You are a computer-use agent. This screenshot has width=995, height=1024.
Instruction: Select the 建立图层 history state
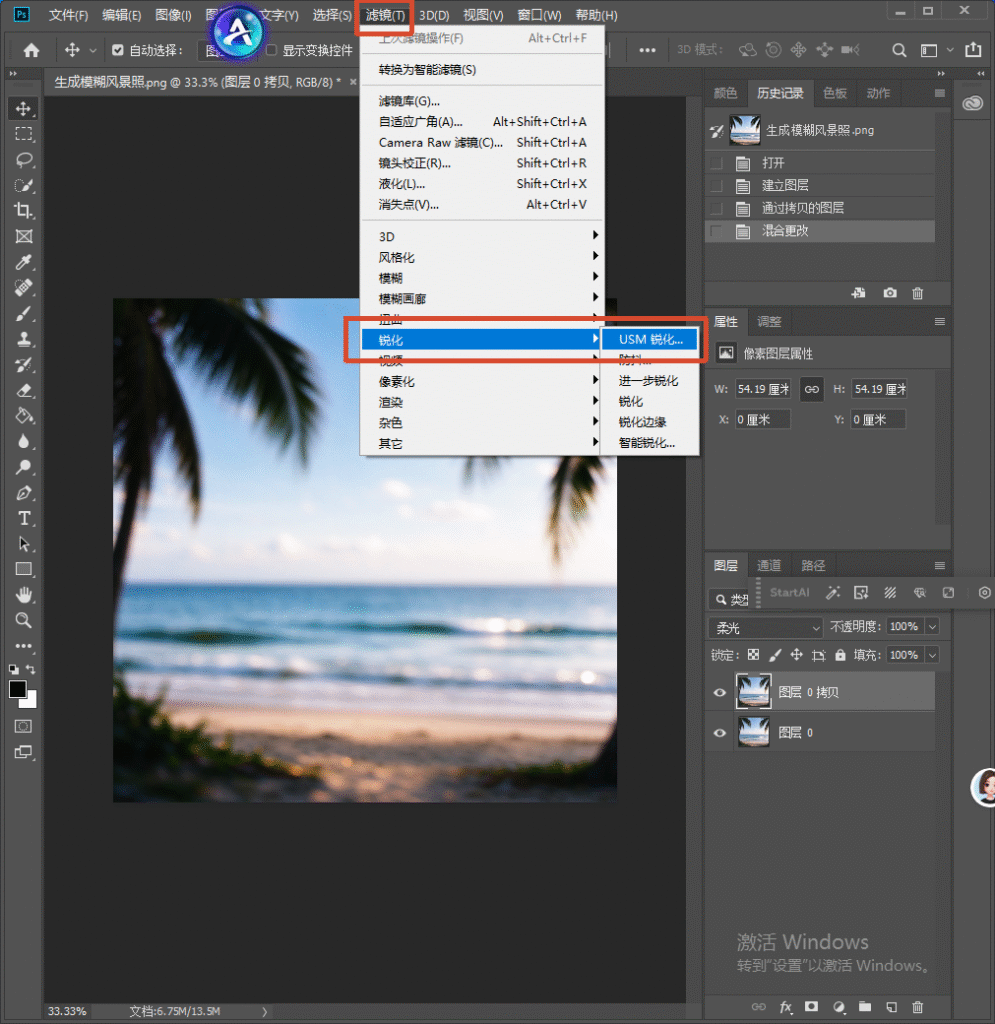(820, 185)
